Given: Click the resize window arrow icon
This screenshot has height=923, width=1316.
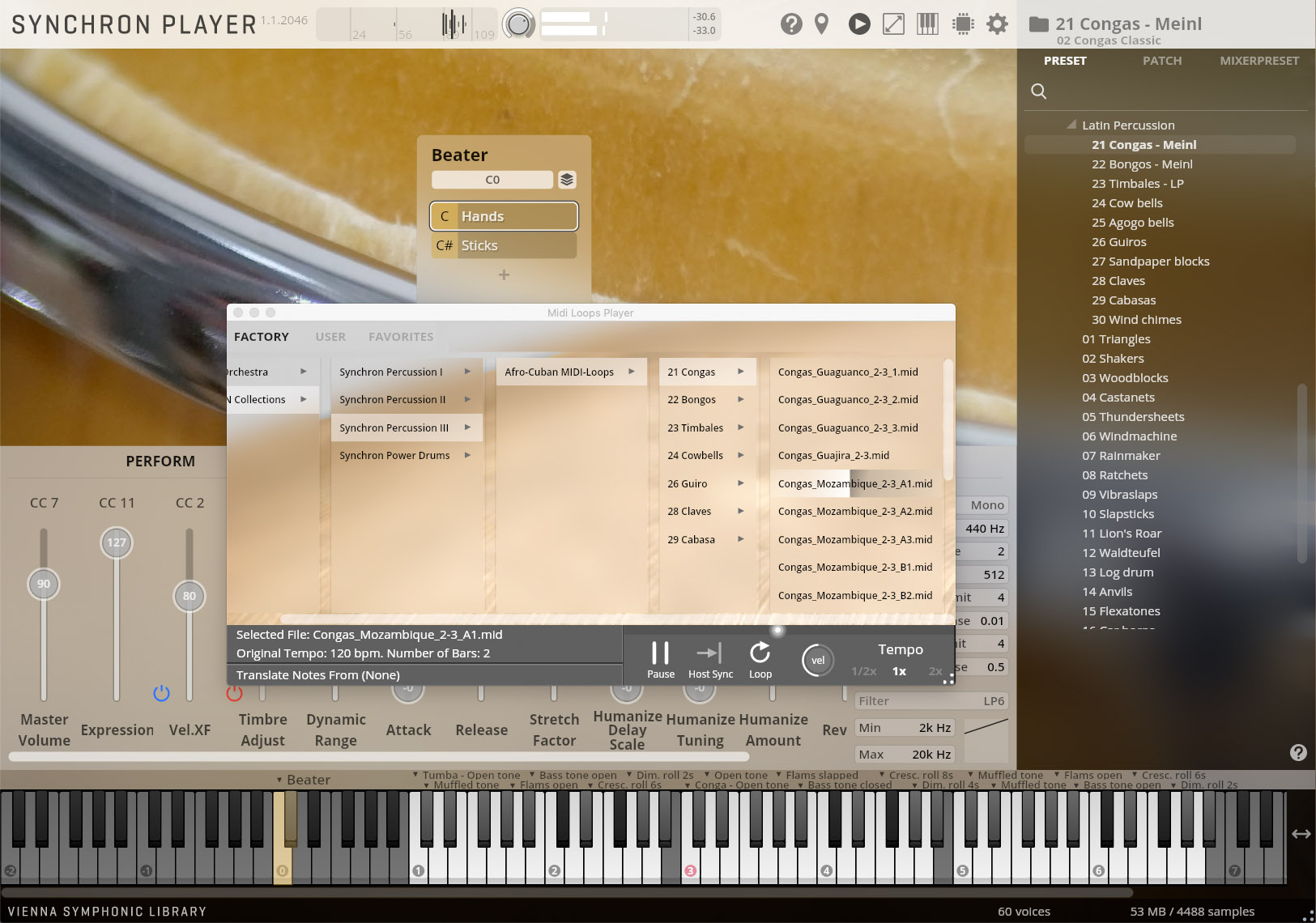Looking at the screenshot, I should 893,24.
